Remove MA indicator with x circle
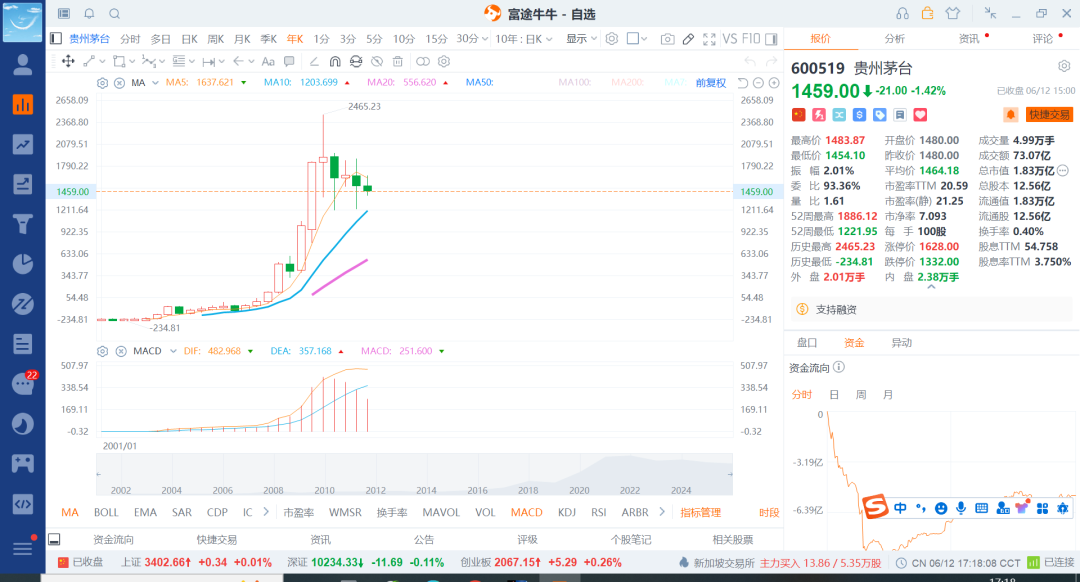 point(119,83)
